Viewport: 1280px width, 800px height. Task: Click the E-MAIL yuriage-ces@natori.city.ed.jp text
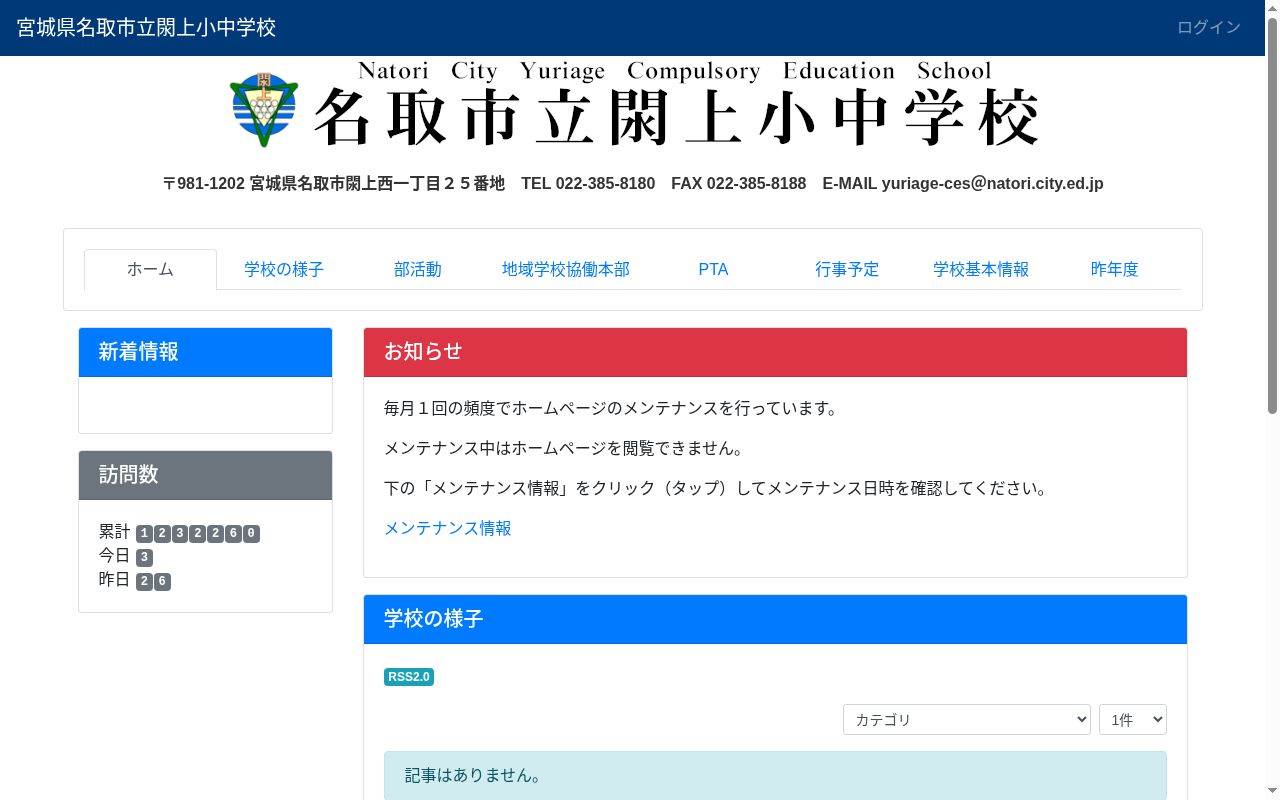coord(963,184)
